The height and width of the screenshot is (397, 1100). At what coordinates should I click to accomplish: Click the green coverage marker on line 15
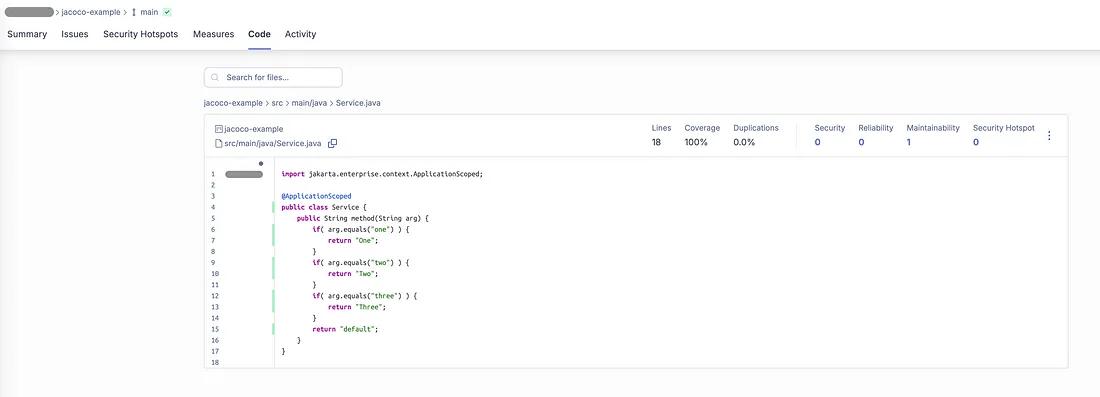point(274,329)
